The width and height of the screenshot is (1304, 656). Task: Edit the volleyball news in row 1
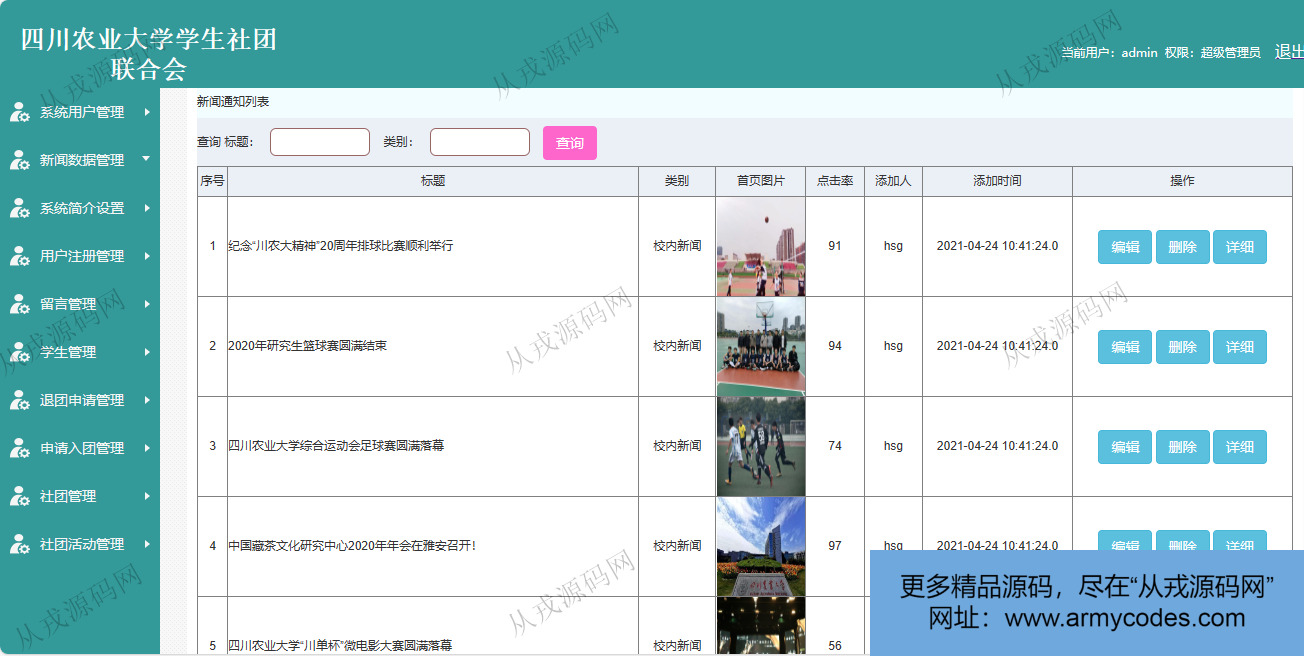[1125, 247]
